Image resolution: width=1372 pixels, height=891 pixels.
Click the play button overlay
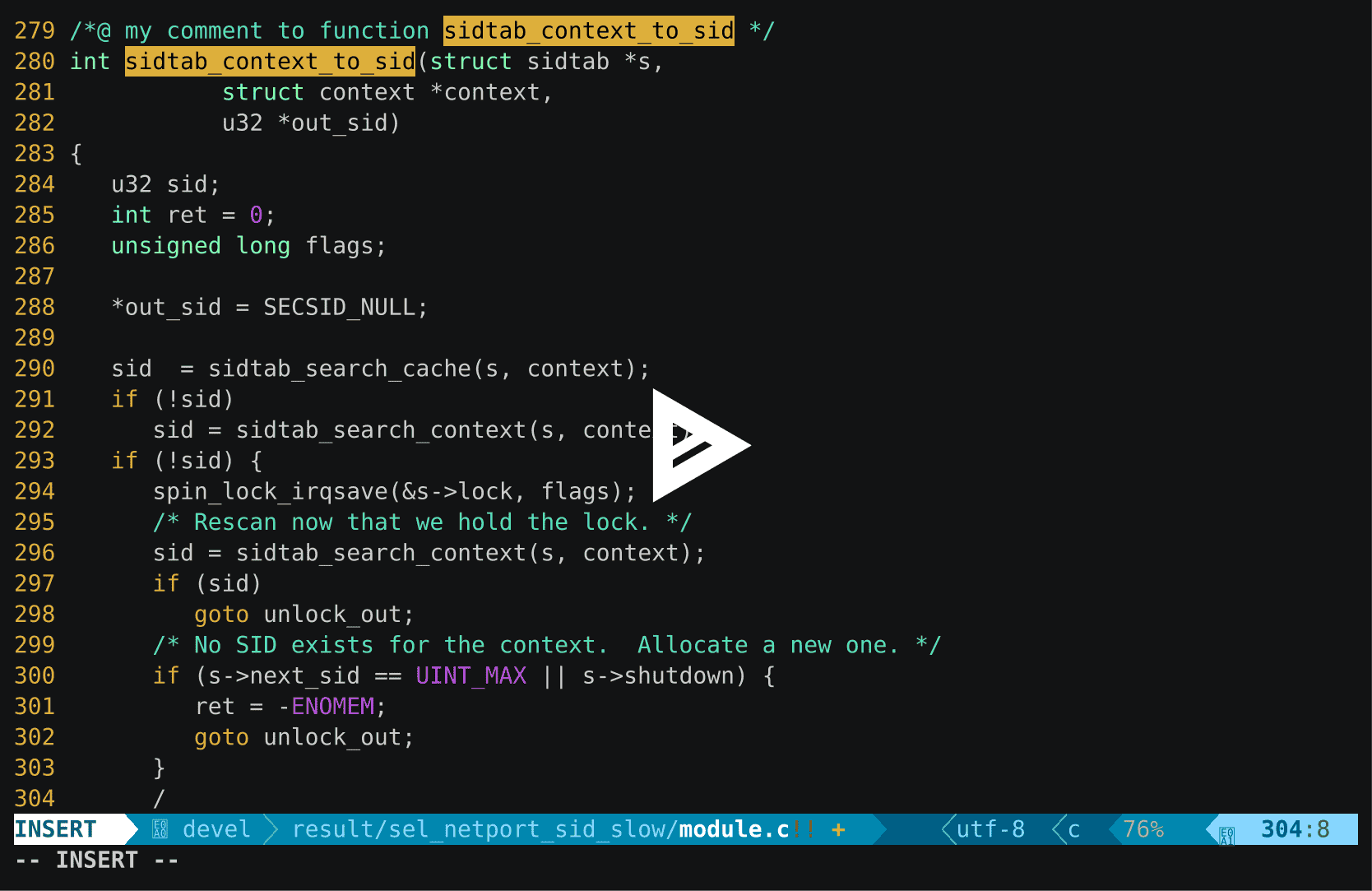click(x=701, y=445)
